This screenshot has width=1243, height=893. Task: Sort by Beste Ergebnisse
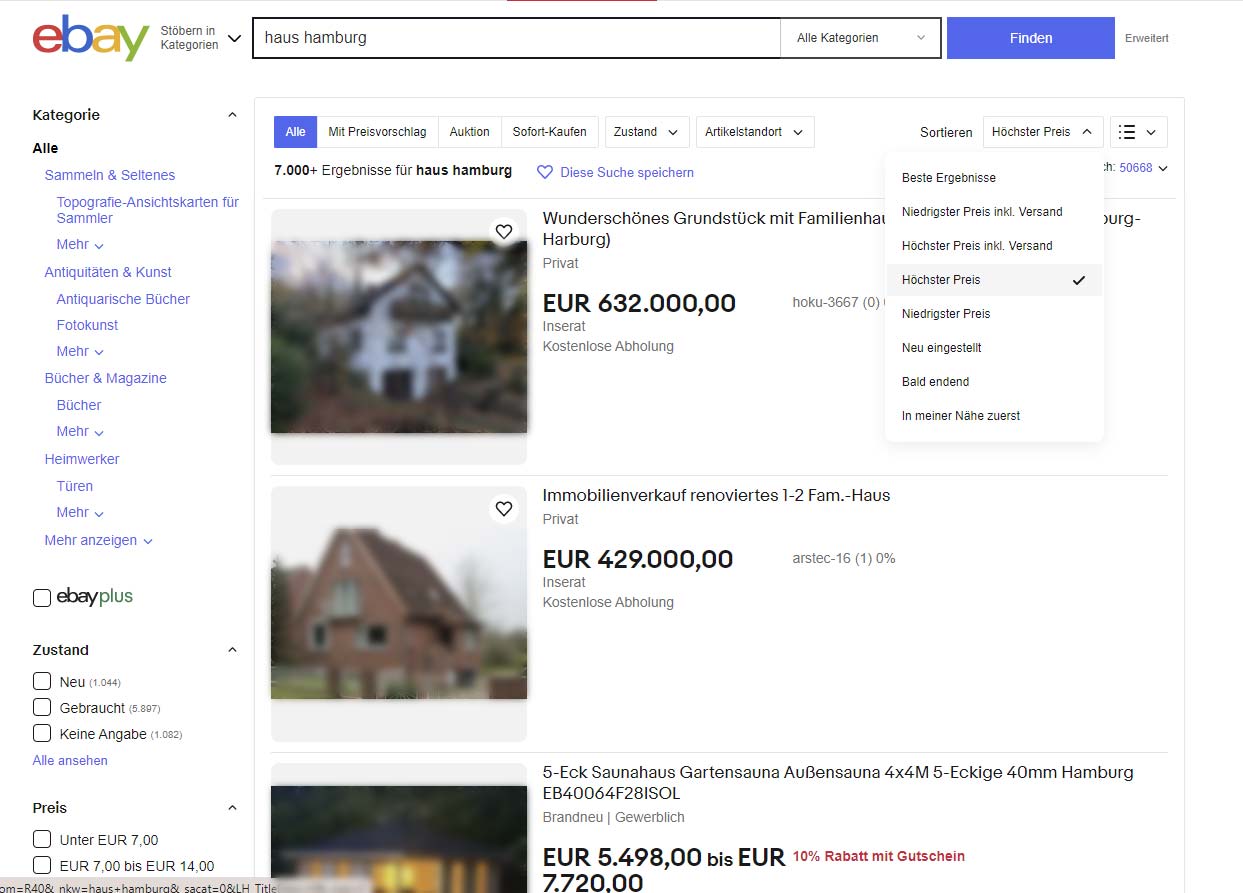[x=994, y=178]
